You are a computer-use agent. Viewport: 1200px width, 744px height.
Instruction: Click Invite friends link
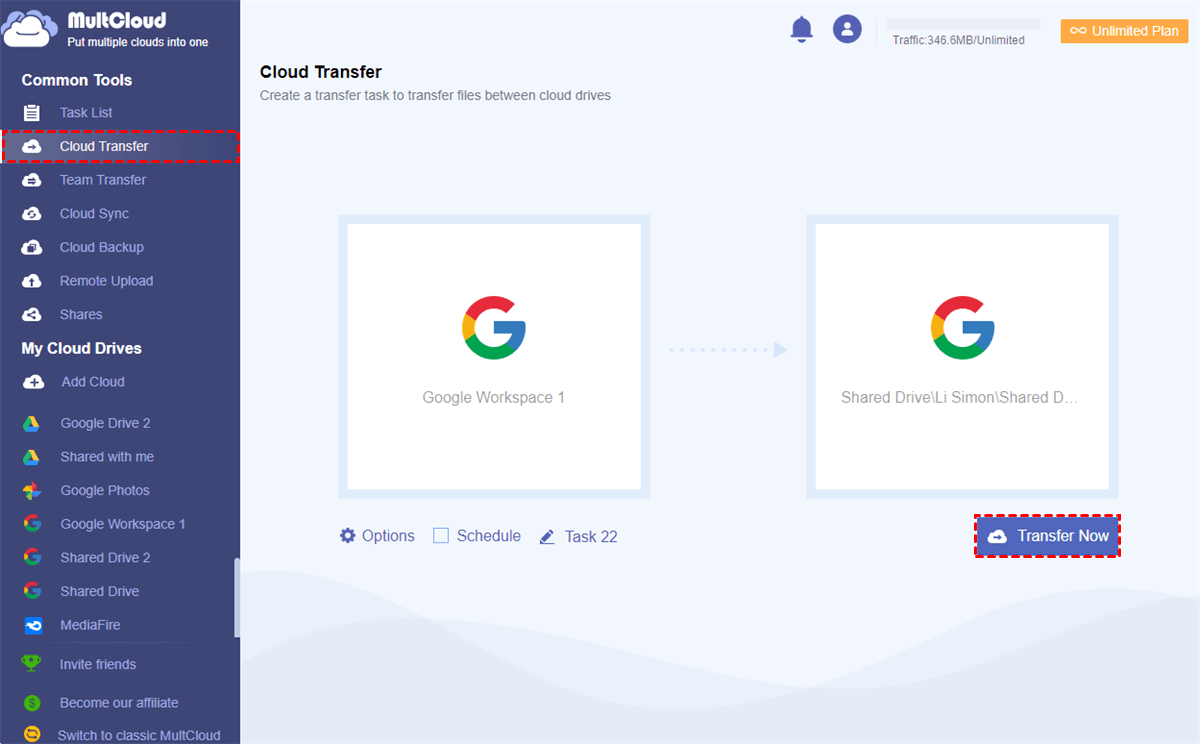click(98, 664)
